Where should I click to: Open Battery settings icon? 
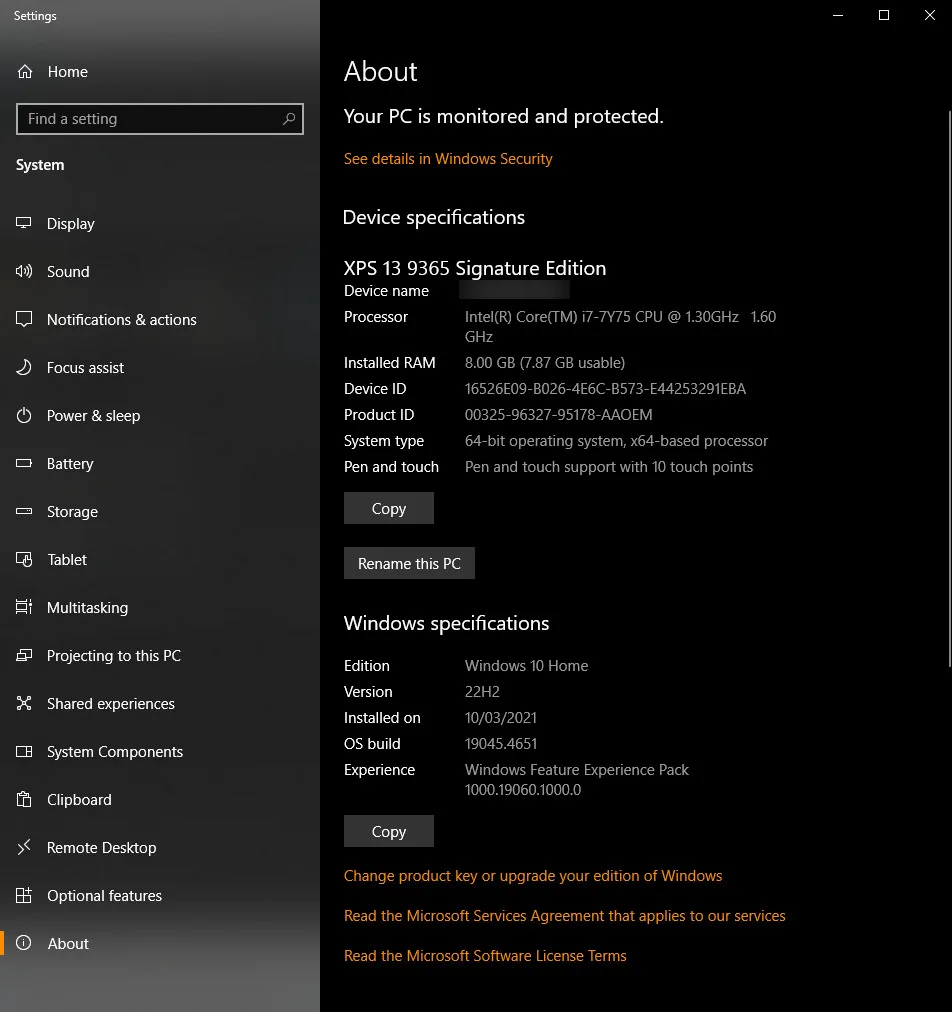click(x=24, y=464)
